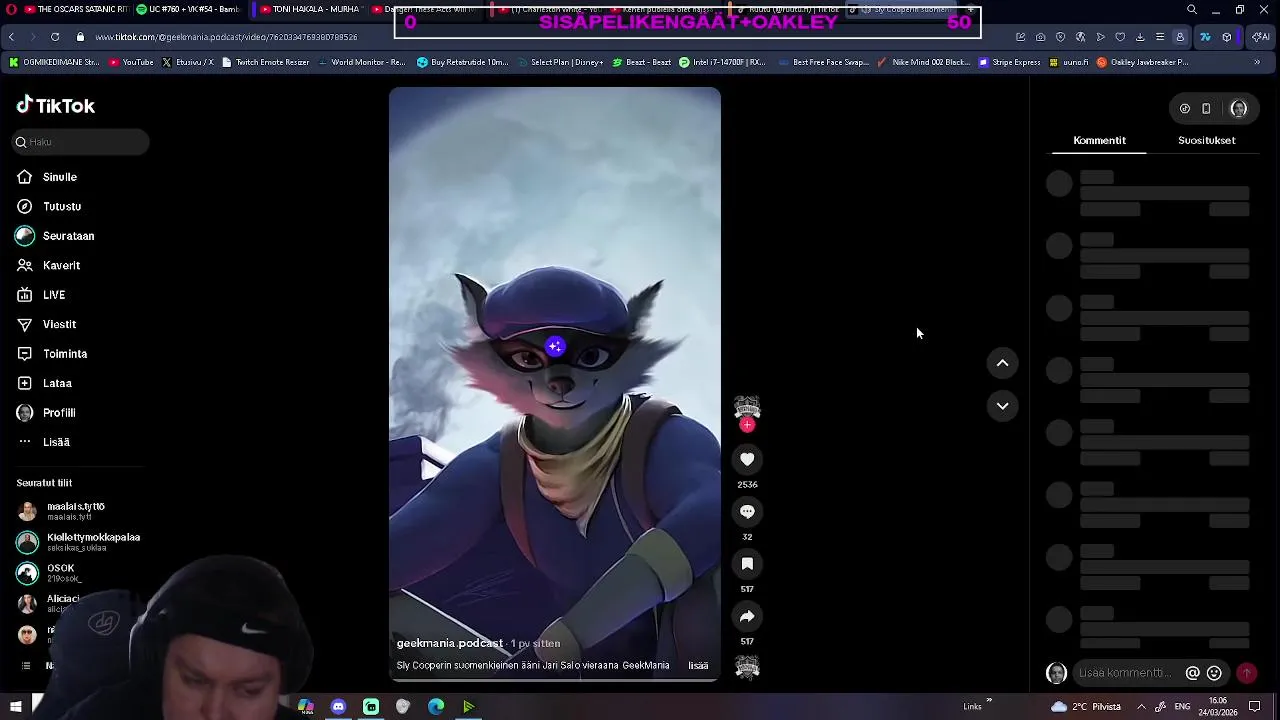The height and width of the screenshot is (720, 1280).
Task: Open Oakley Jawbreaker bookmark
Action: tap(1143, 62)
